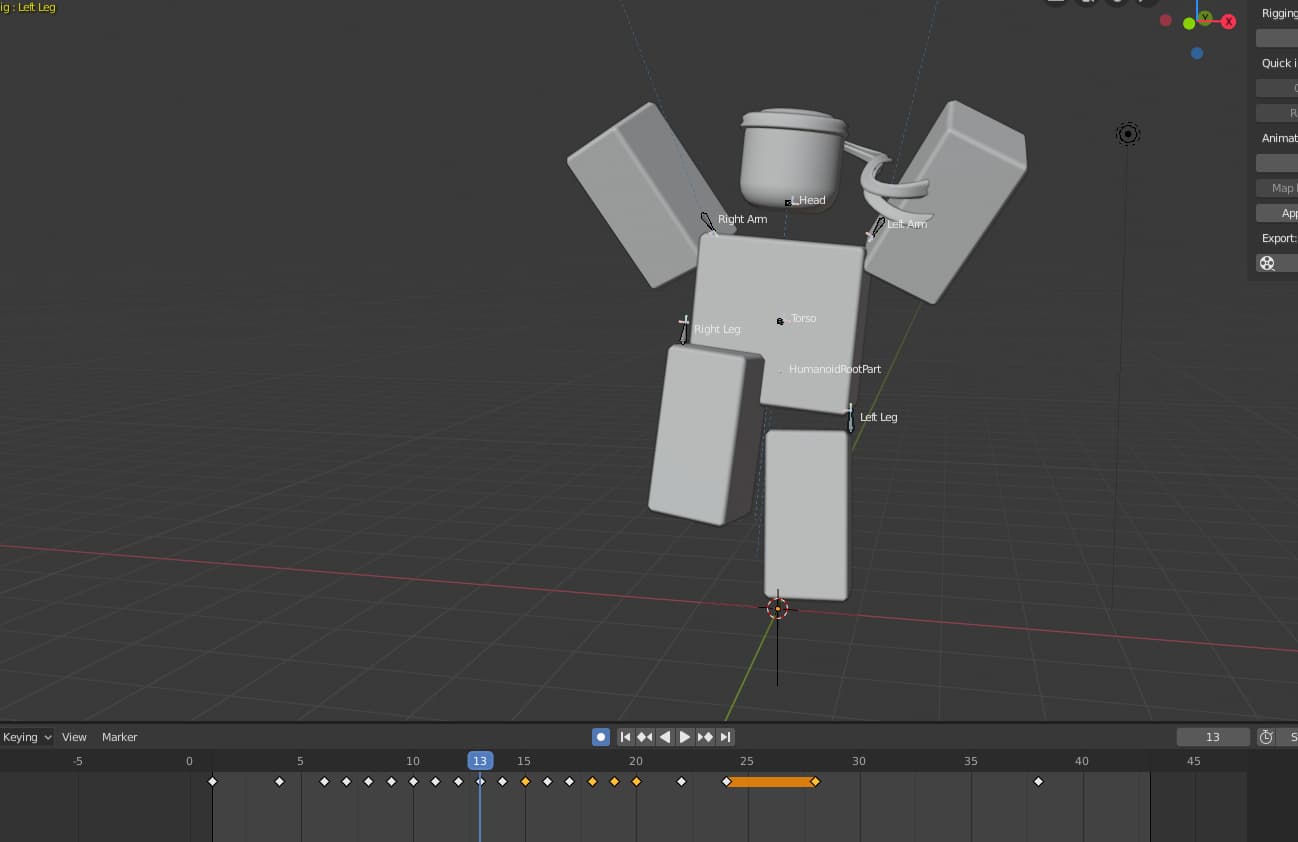1298x842 pixels.
Task: Select the keyframe diamond at frame 10
Action: pyautogui.click(x=413, y=781)
